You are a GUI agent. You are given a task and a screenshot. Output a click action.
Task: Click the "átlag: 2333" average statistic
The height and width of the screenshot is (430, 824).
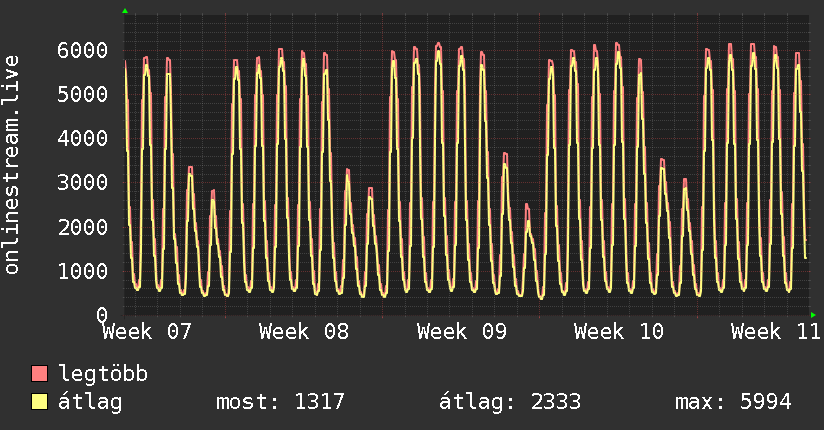coord(510,402)
